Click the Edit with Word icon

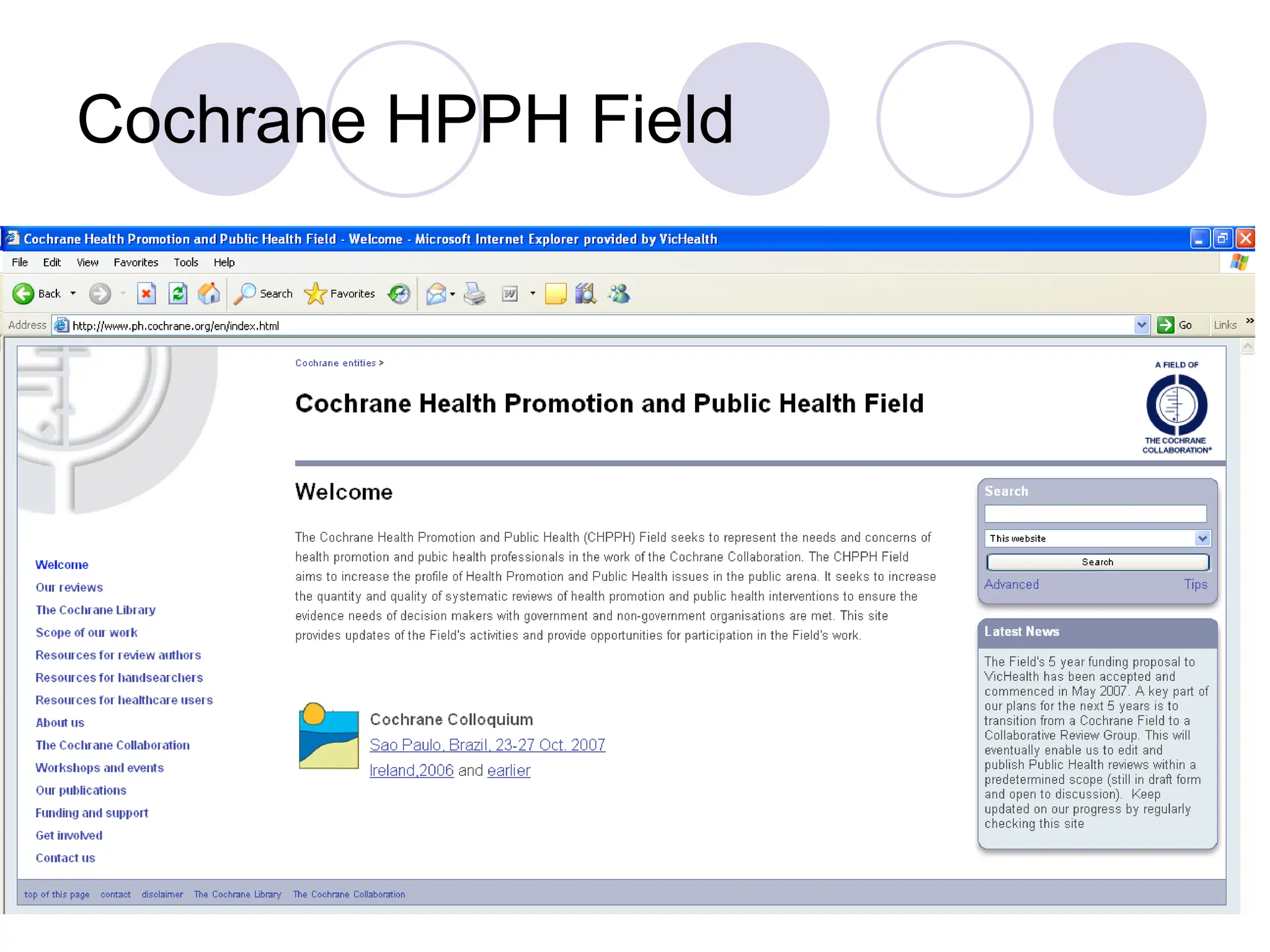(x=510, y=293)
